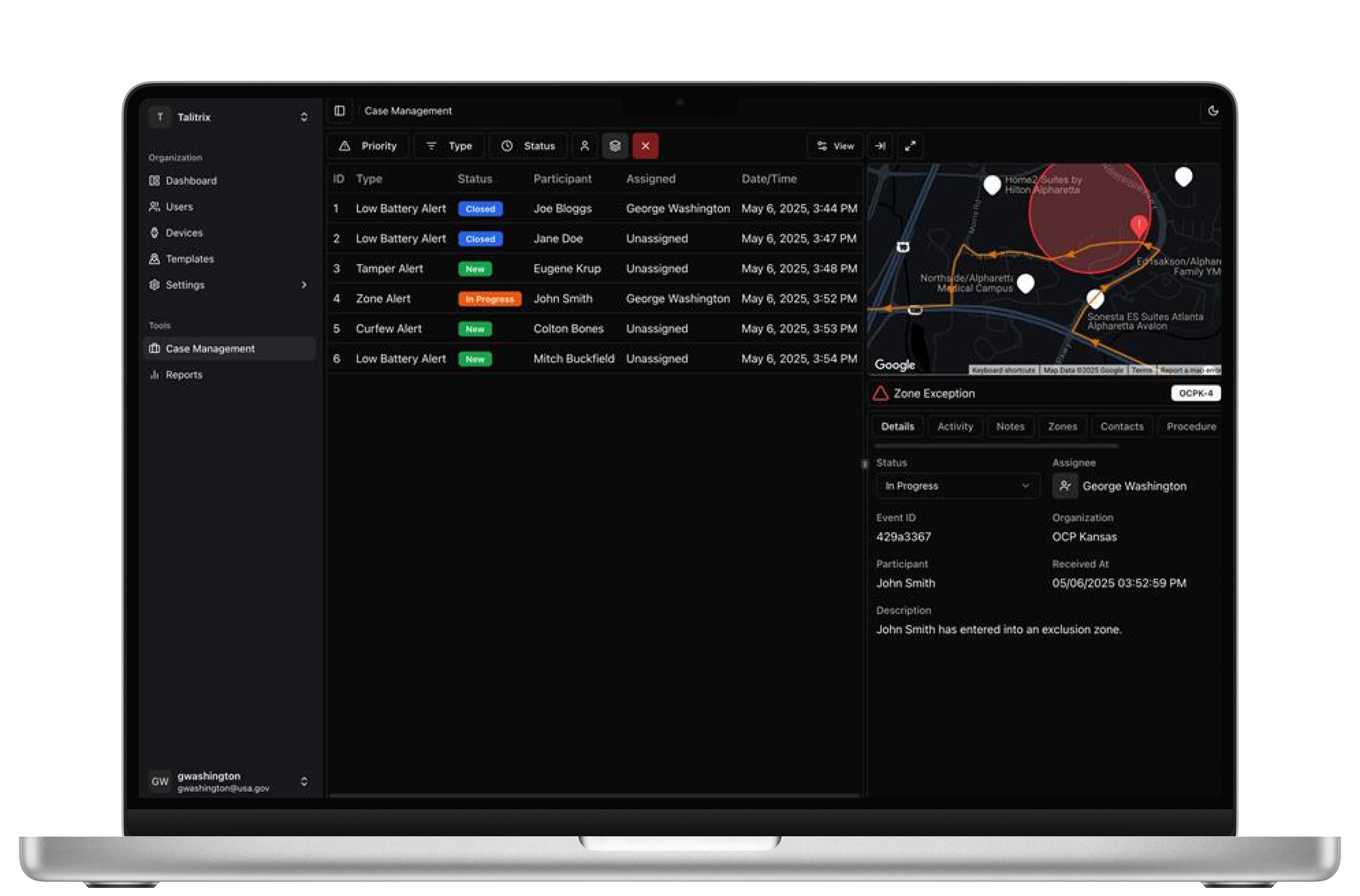The image size is (1360, 896).
Task: Click the red exclusion zone alert marker
Action: (x=1139, y=225)
